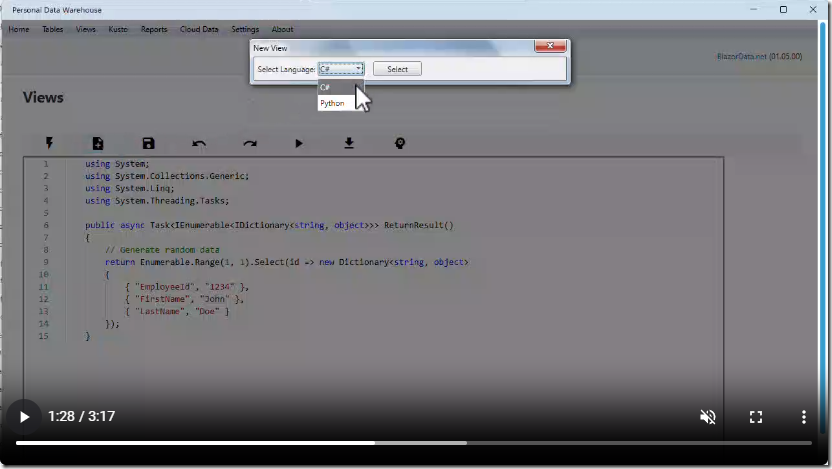This screenshot has width=832, height=469.
Task: Click the redo arrow icon
Action: pos(249,143)
